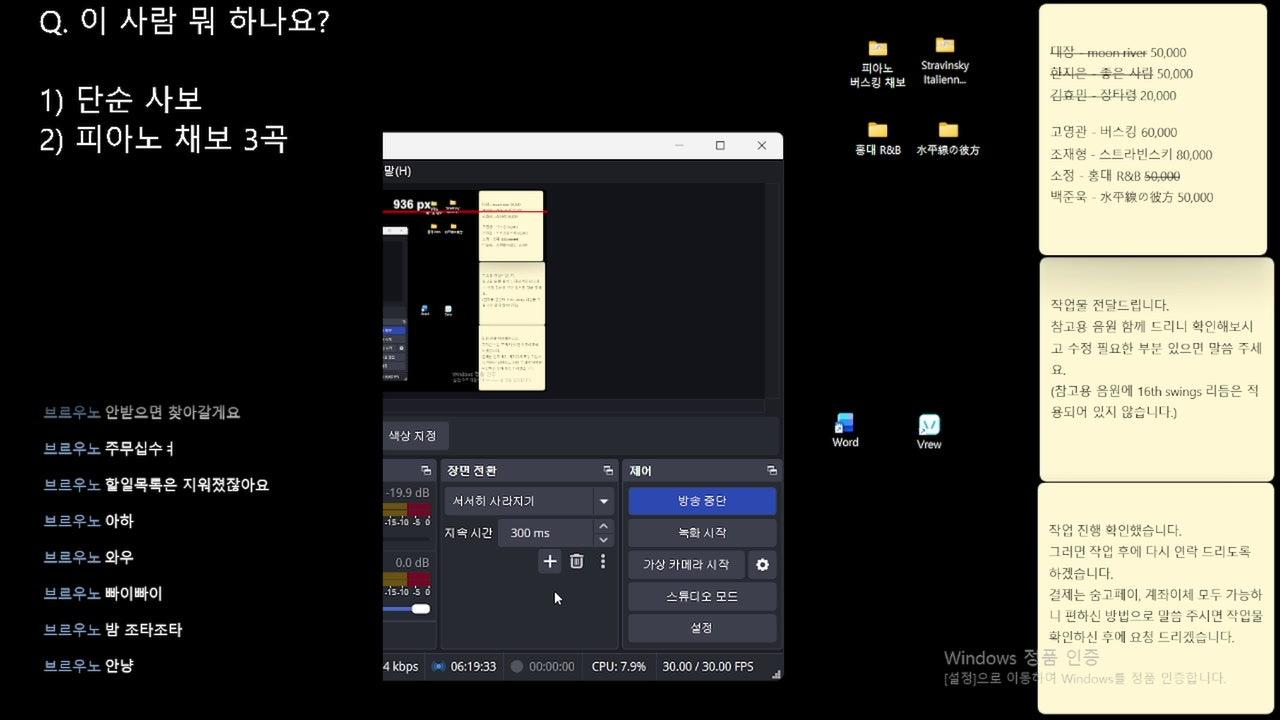Open virtual camera settings gear in OBS
The width and height of the screenshot is (1280, 720).
click(x=762, y=565)
